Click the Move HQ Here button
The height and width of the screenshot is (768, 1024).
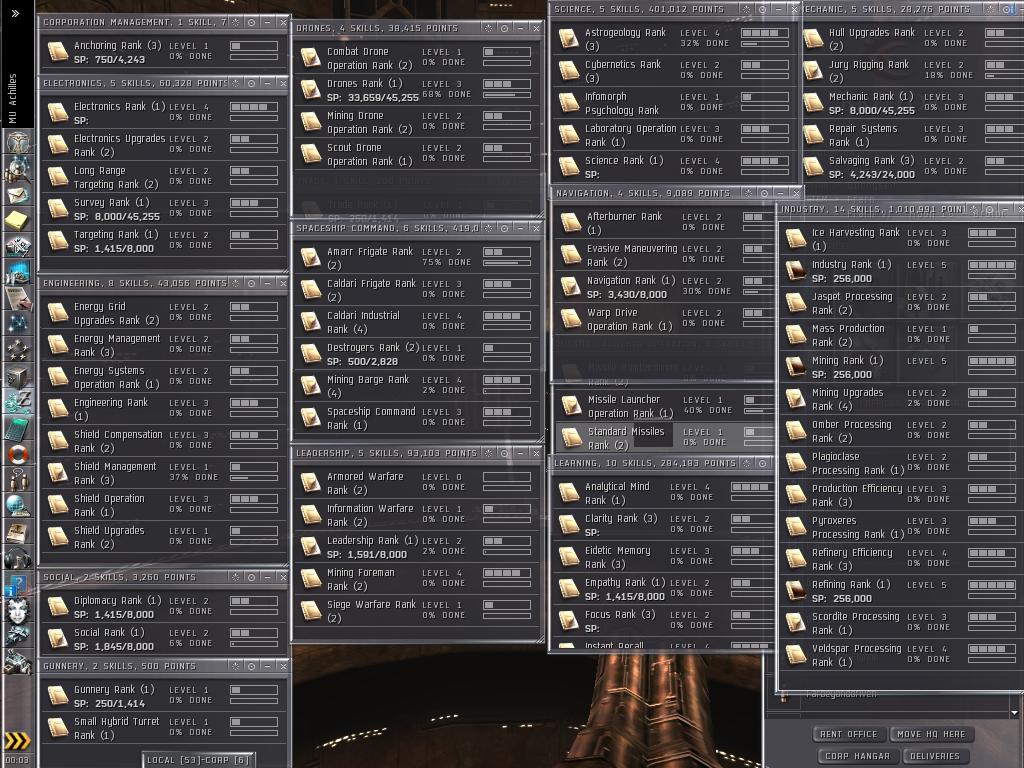(x=931, y=734)
